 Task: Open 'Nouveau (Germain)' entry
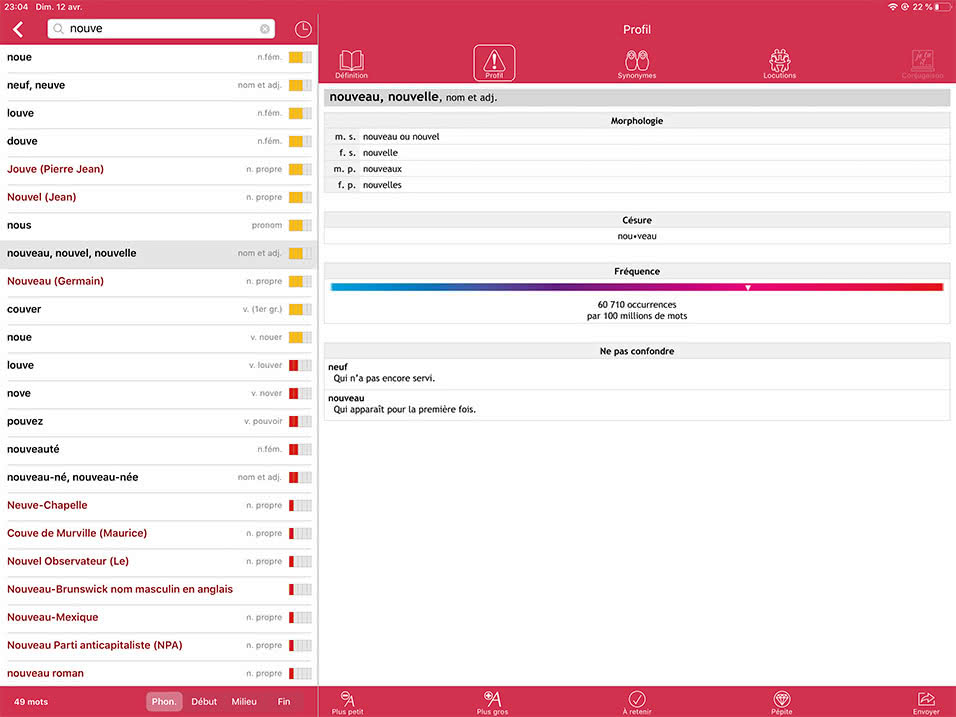tap(159, 282)
